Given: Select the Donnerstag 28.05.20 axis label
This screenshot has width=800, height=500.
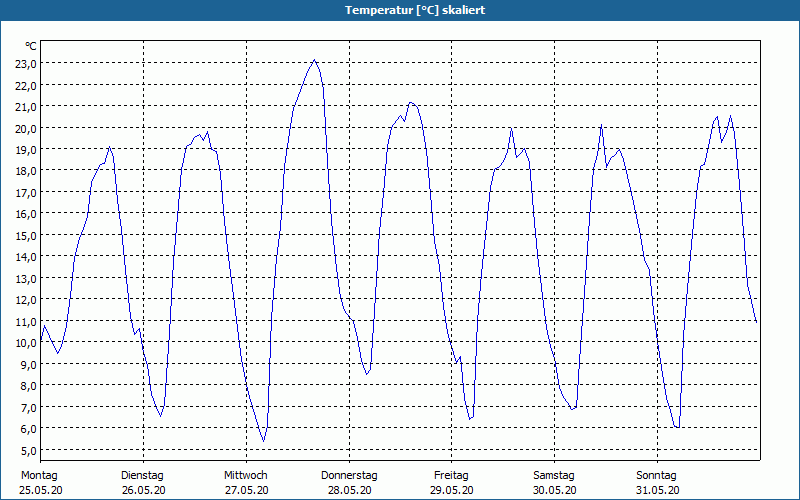Looking at the screenshot, I should (x=349, y=483).
